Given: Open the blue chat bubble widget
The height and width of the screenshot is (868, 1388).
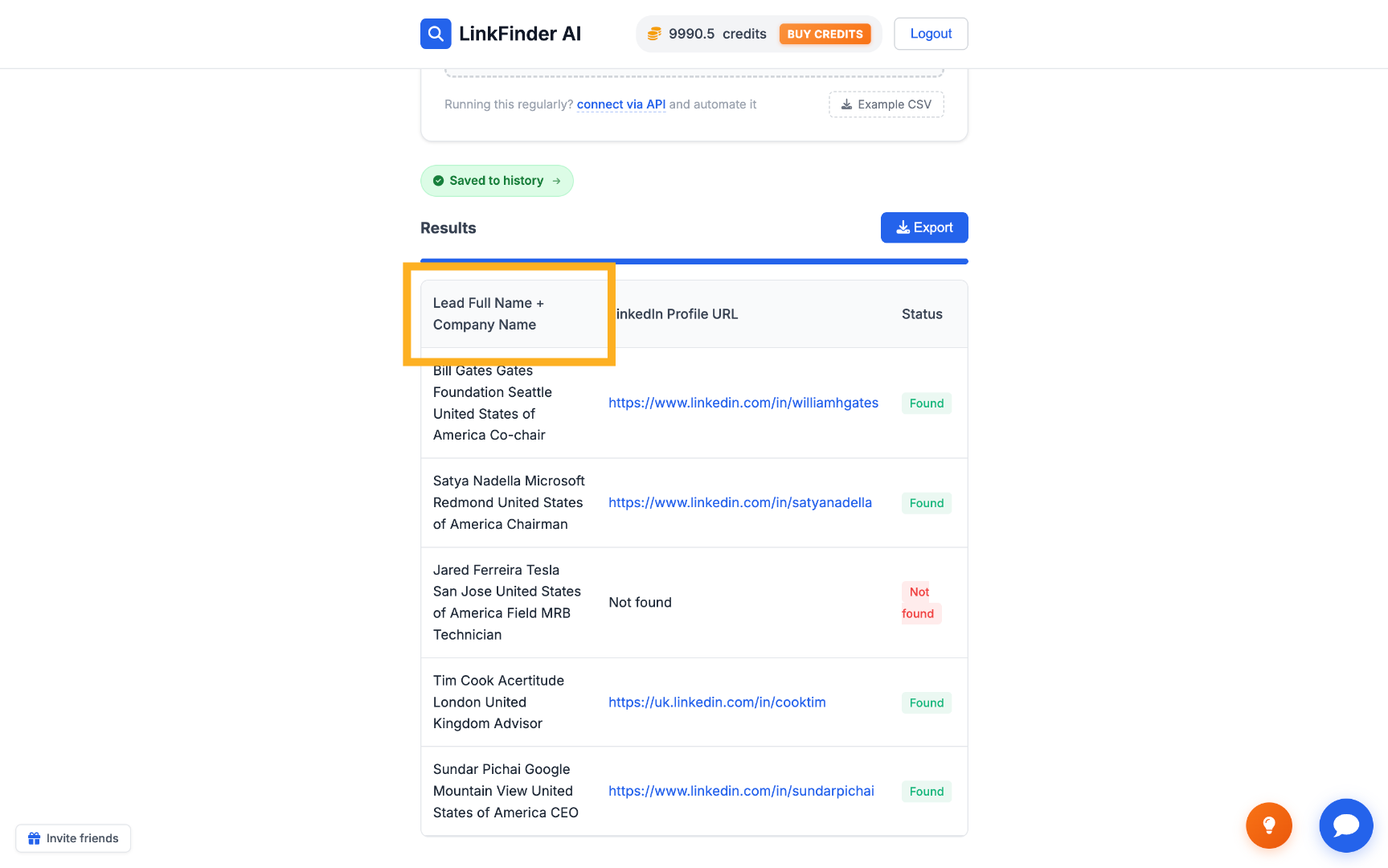Looking at the screenshot, I should [1346, 825].
